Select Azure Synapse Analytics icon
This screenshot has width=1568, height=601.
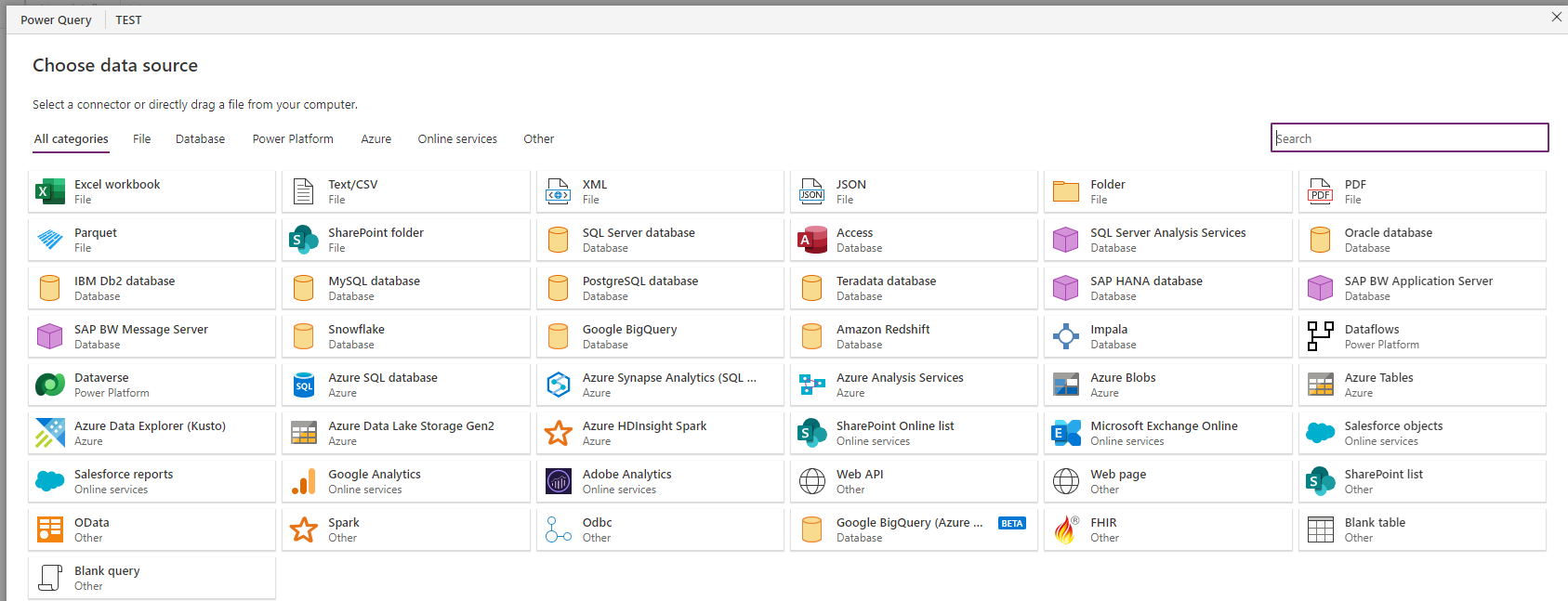click(558, 385)
